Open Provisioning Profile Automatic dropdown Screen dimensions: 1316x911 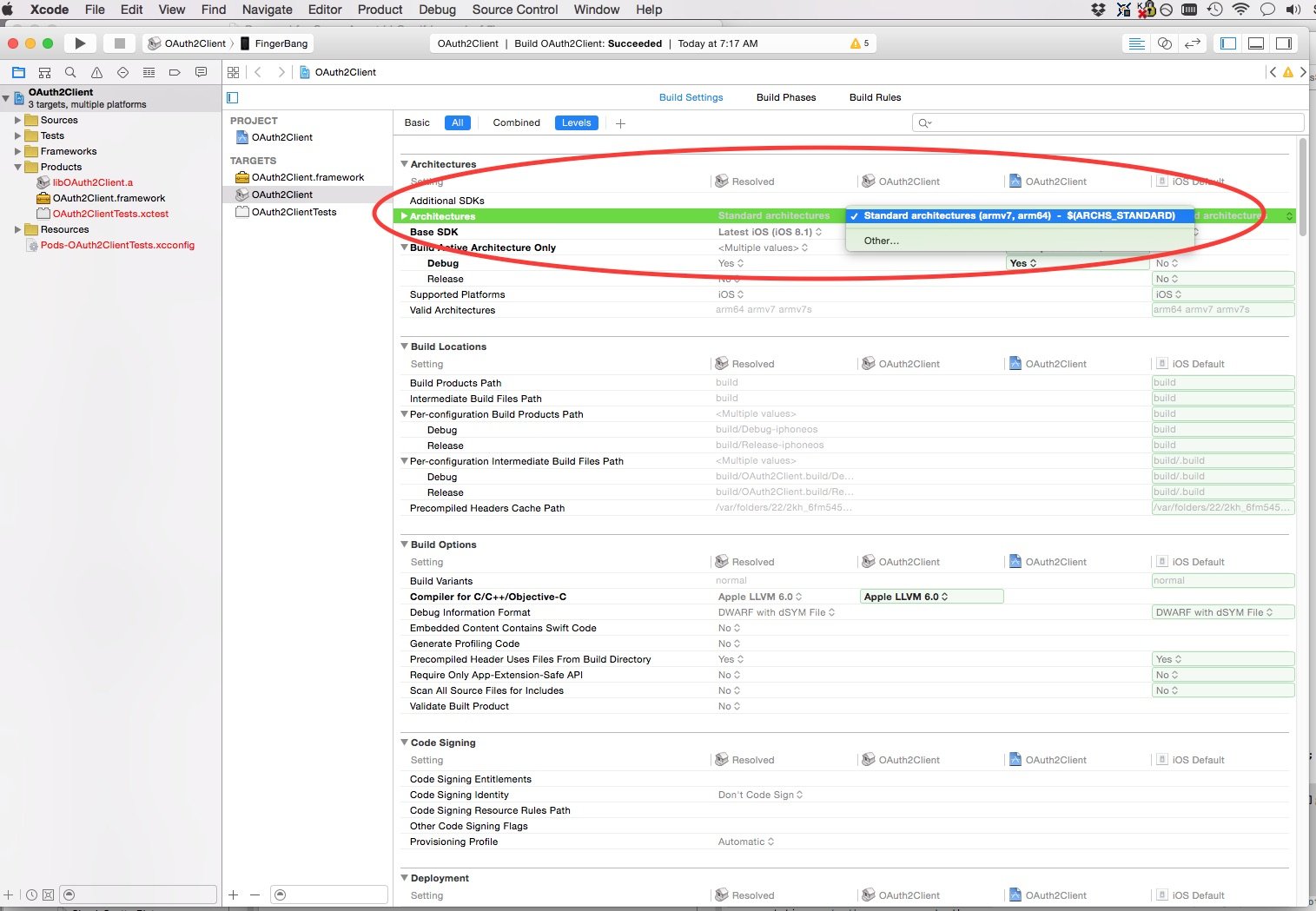click(745, 842)
